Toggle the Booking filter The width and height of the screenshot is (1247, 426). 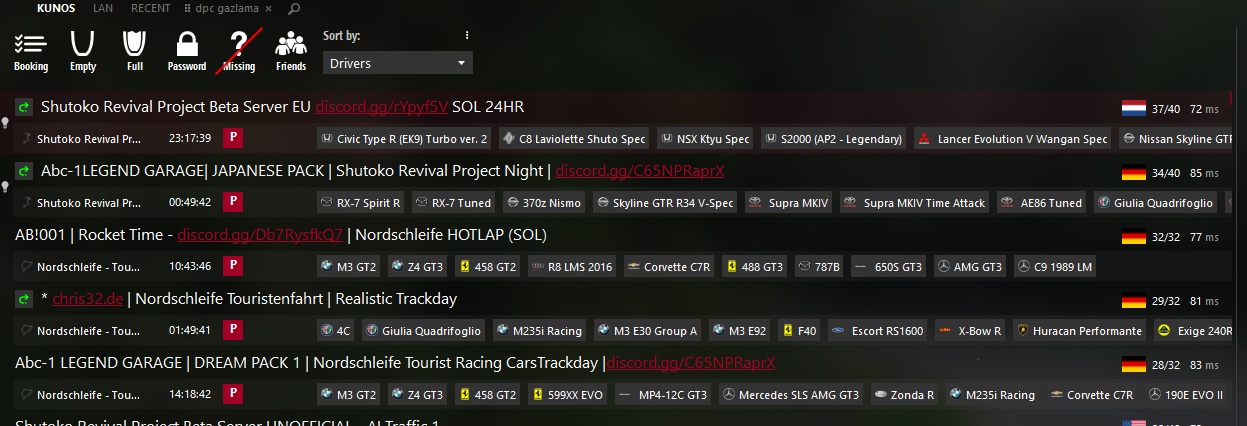tap(31, 51)
